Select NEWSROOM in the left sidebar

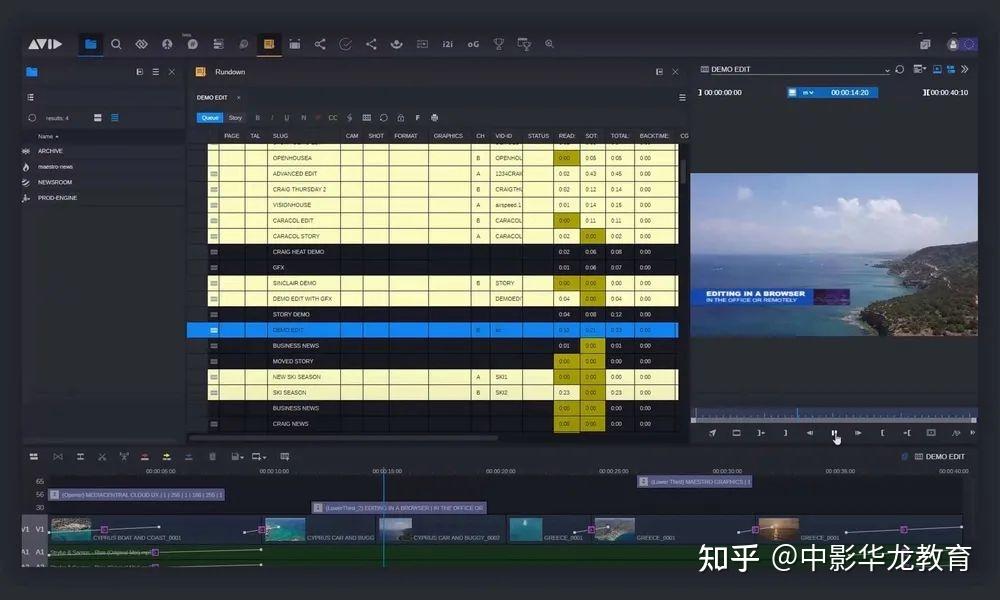click(54, 182)
